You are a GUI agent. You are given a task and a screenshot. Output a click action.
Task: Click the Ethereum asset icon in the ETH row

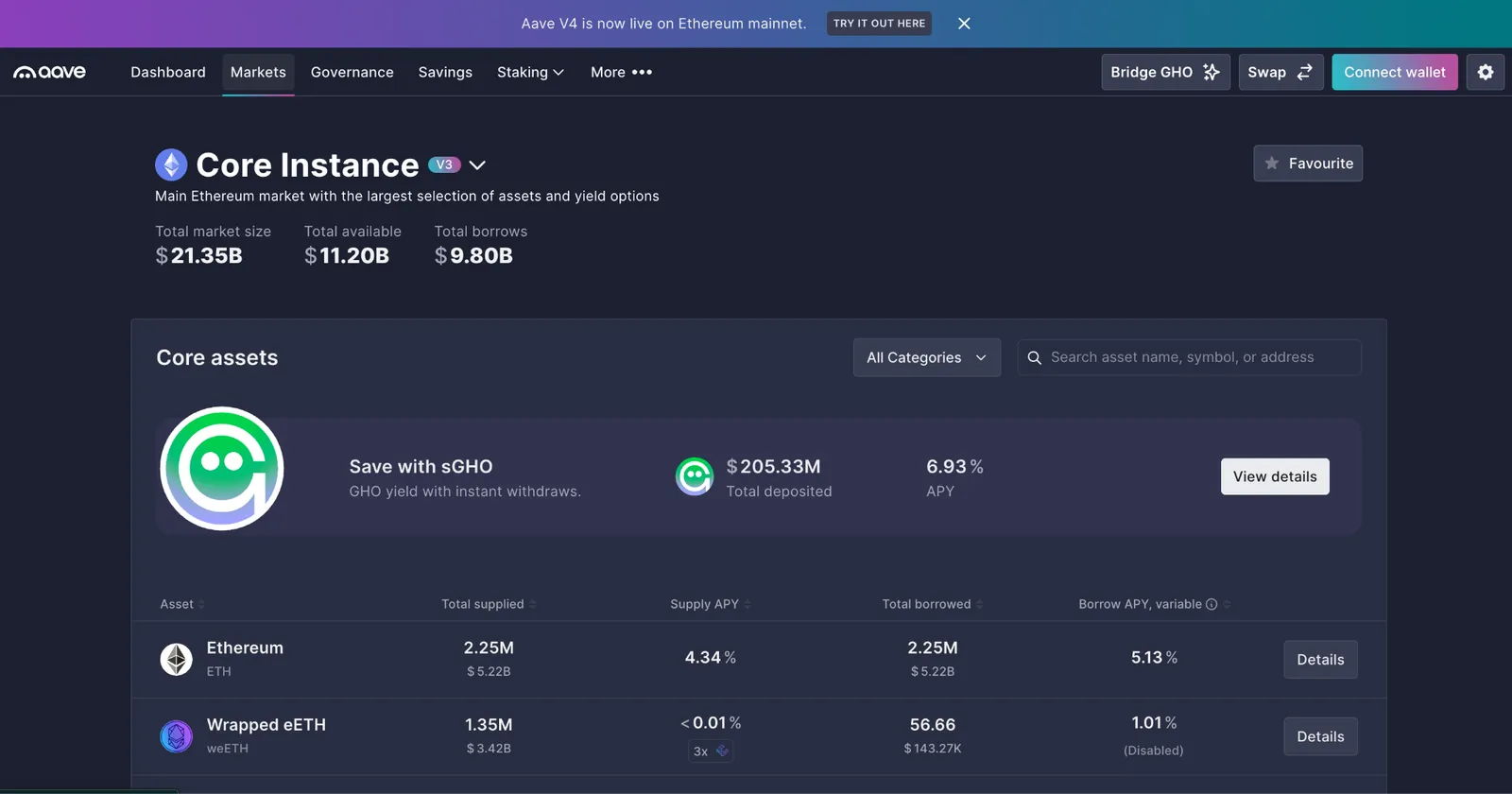point(176,659)
